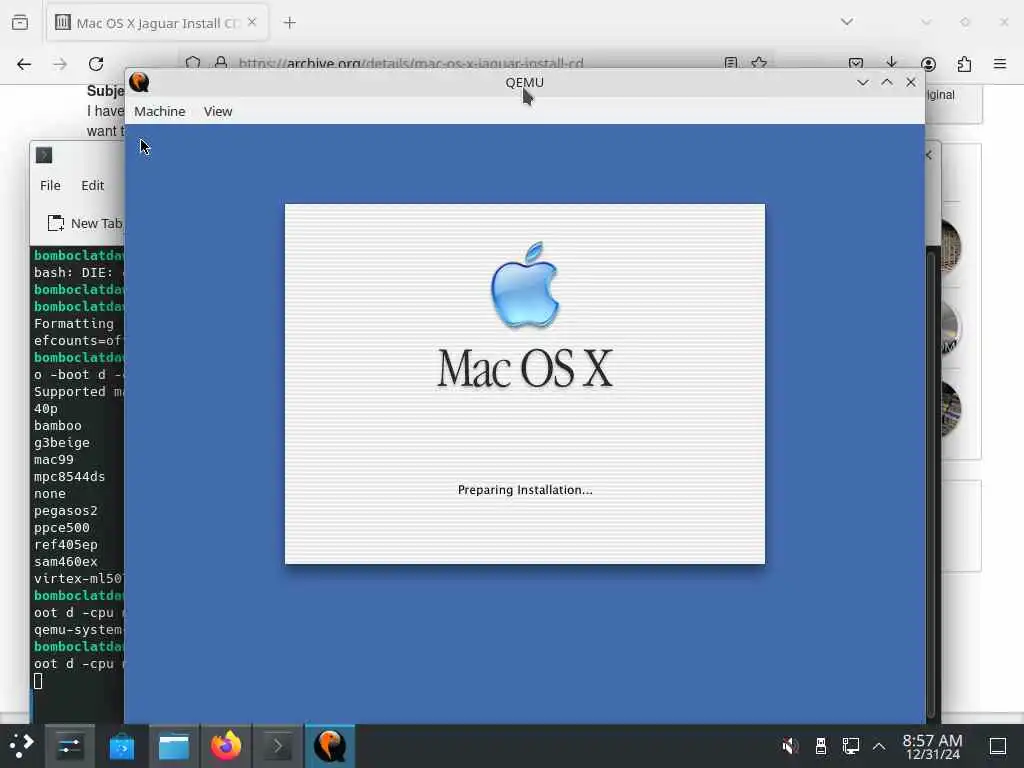Click the QEMU logo icon in the title bar

click(139, 82)
